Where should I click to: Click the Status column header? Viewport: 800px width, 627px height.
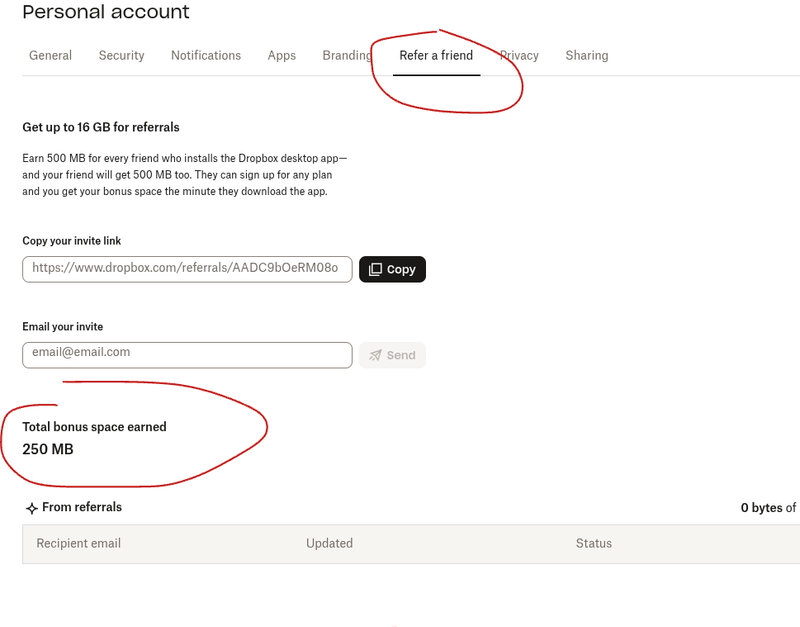click(x=593, y=543)
